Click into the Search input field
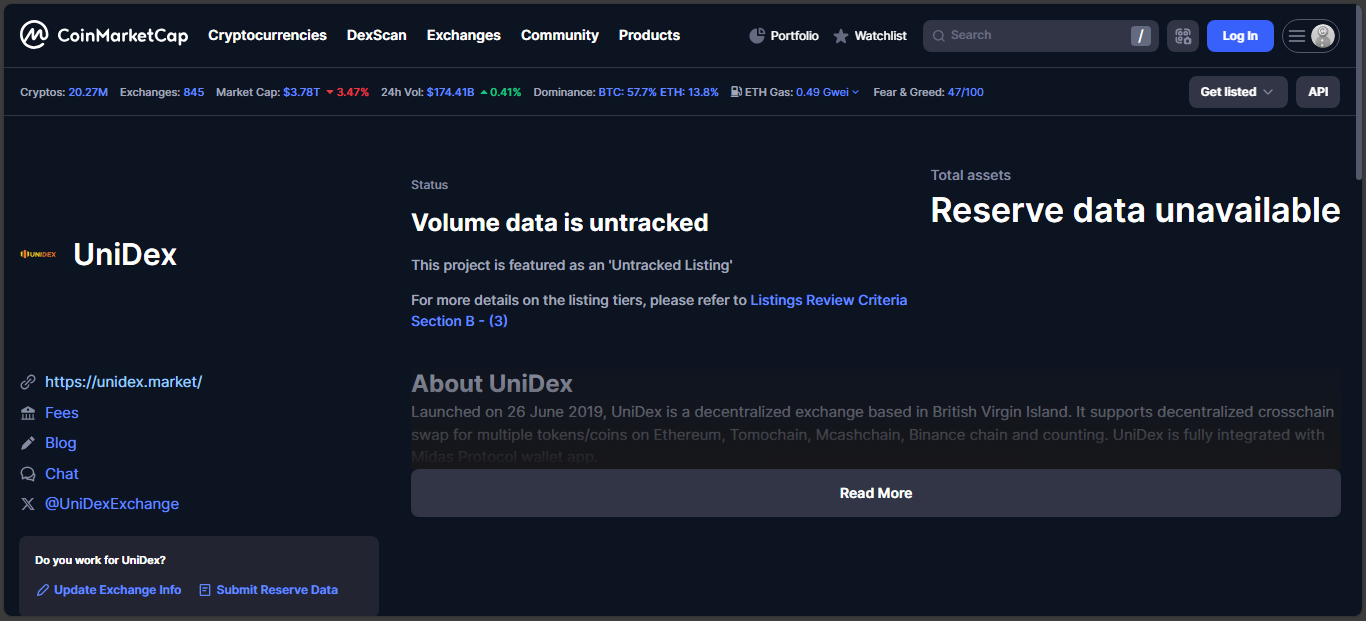 (x=1030, y=36)
